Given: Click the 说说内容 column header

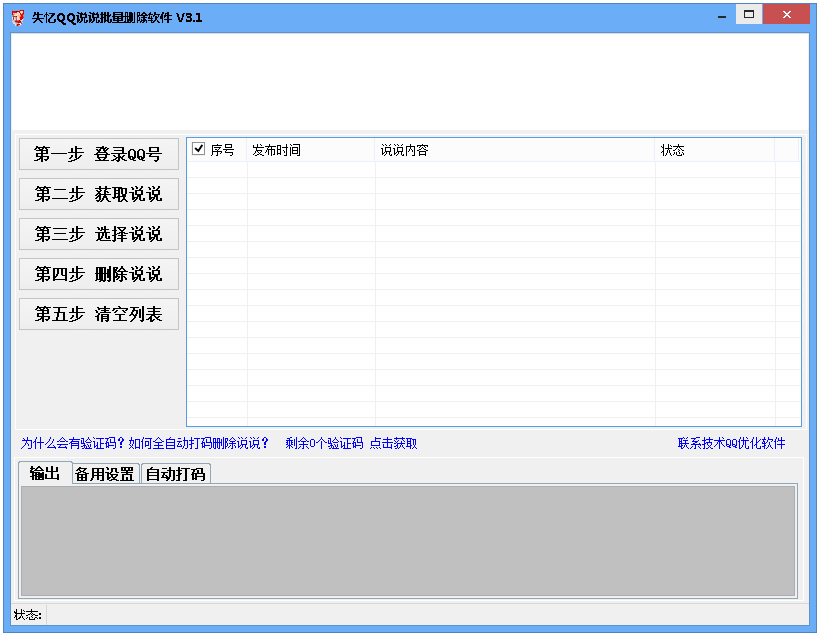Looking at the screenshot, I should click(515, 150).
